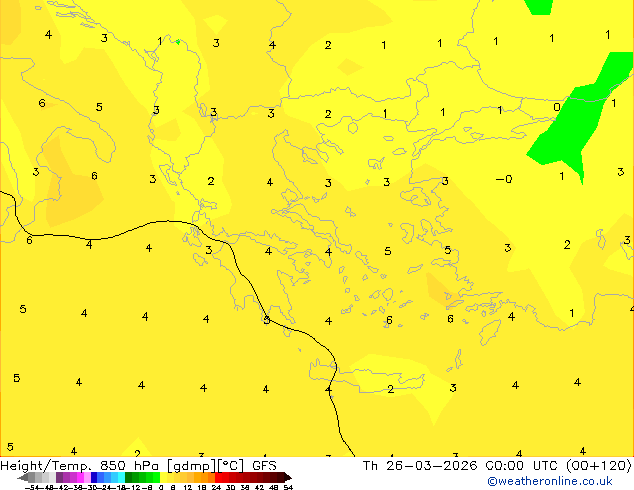Click the gray left arrow of color scale
The width and height of the screenshot is (634, 490).
pyautogui.click(x=23, y=478)
